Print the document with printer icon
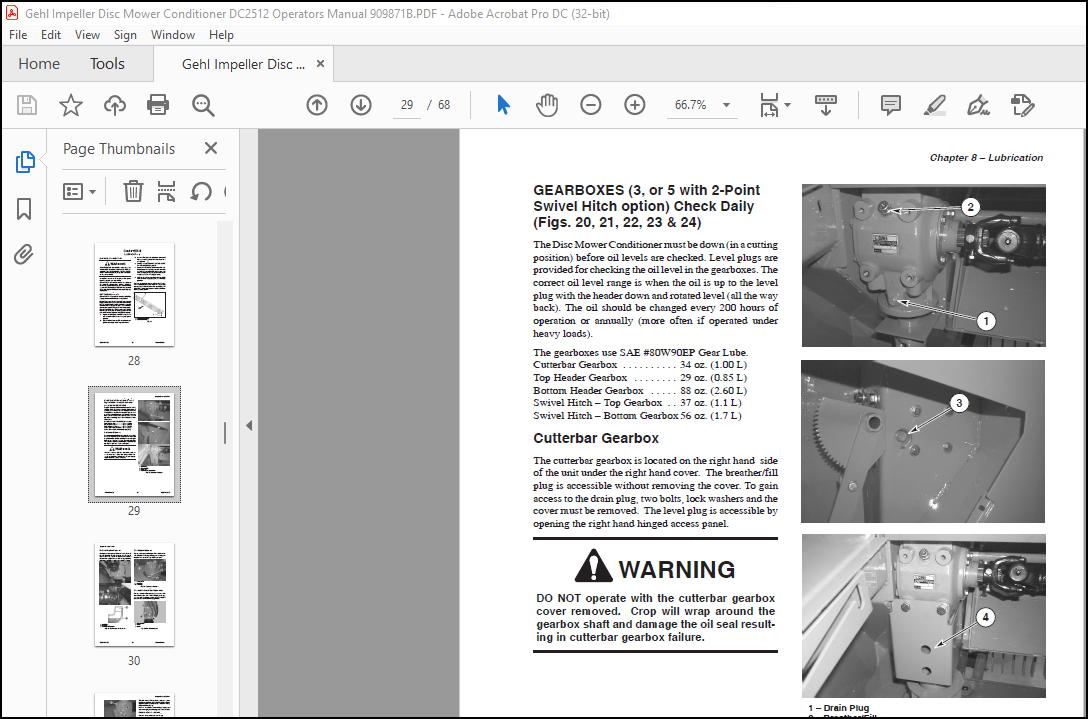The height and width of the screenshot is (719, 1088). (x=158, y=105)
